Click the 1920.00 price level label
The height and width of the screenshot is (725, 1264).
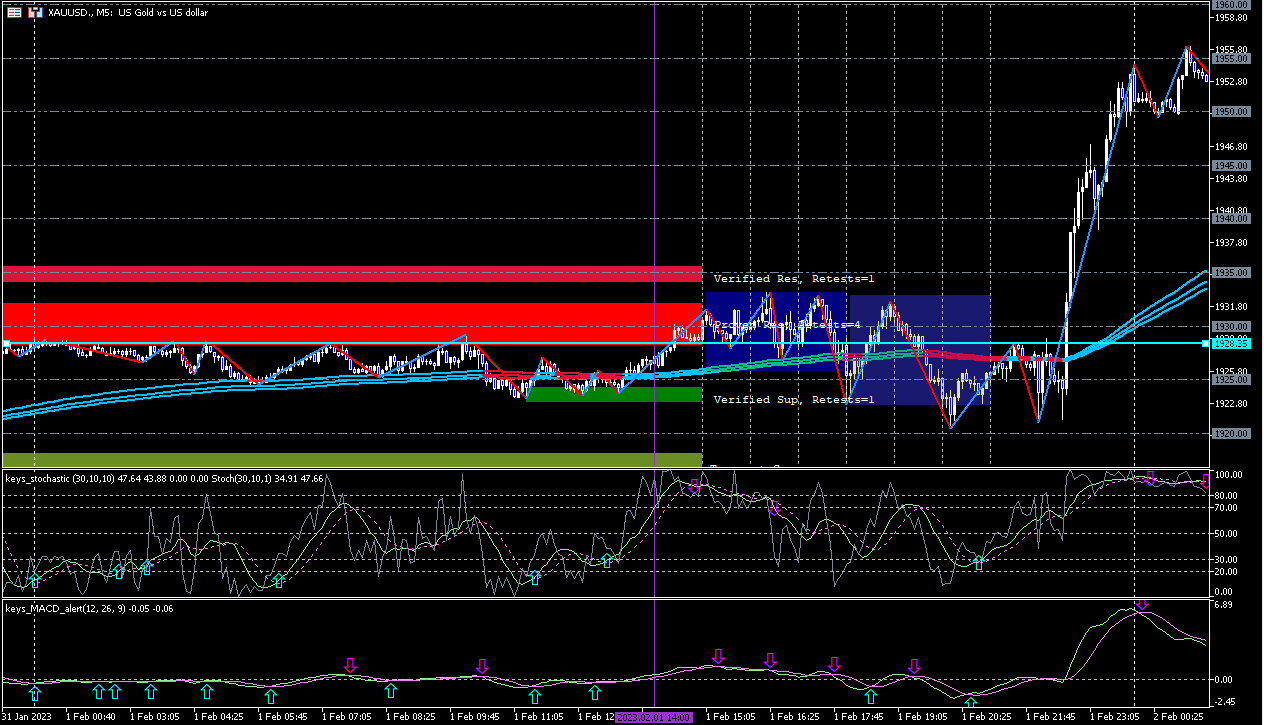(x=1230, y=433)
